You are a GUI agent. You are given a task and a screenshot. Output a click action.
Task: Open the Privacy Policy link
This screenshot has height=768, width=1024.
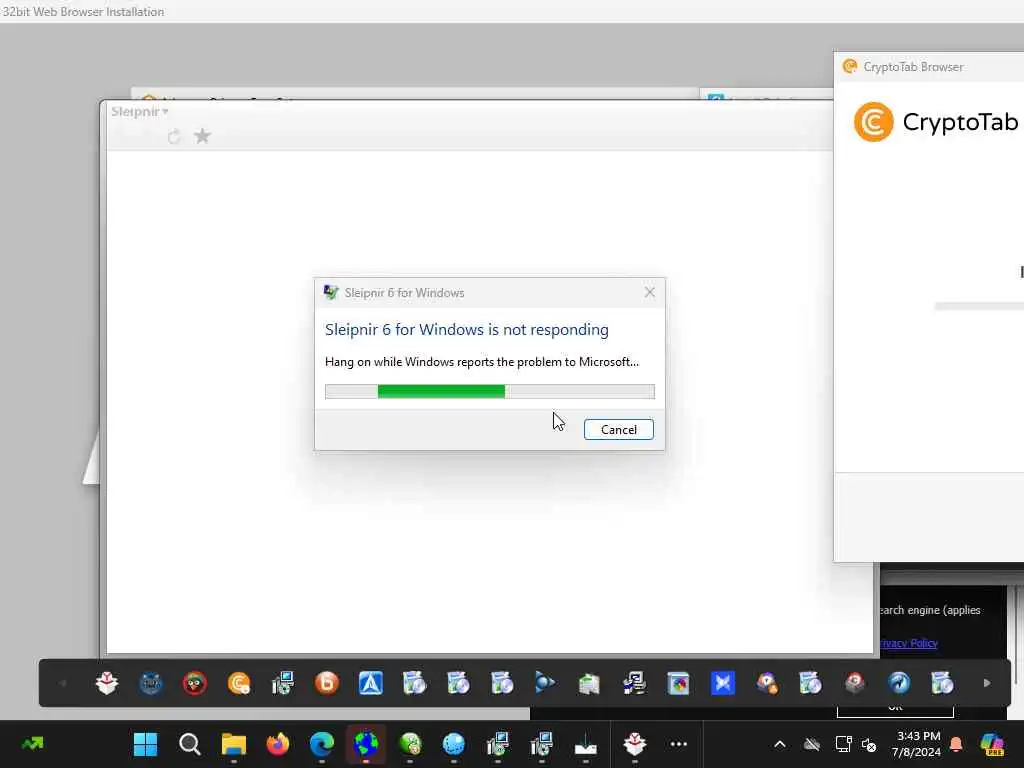908,643
